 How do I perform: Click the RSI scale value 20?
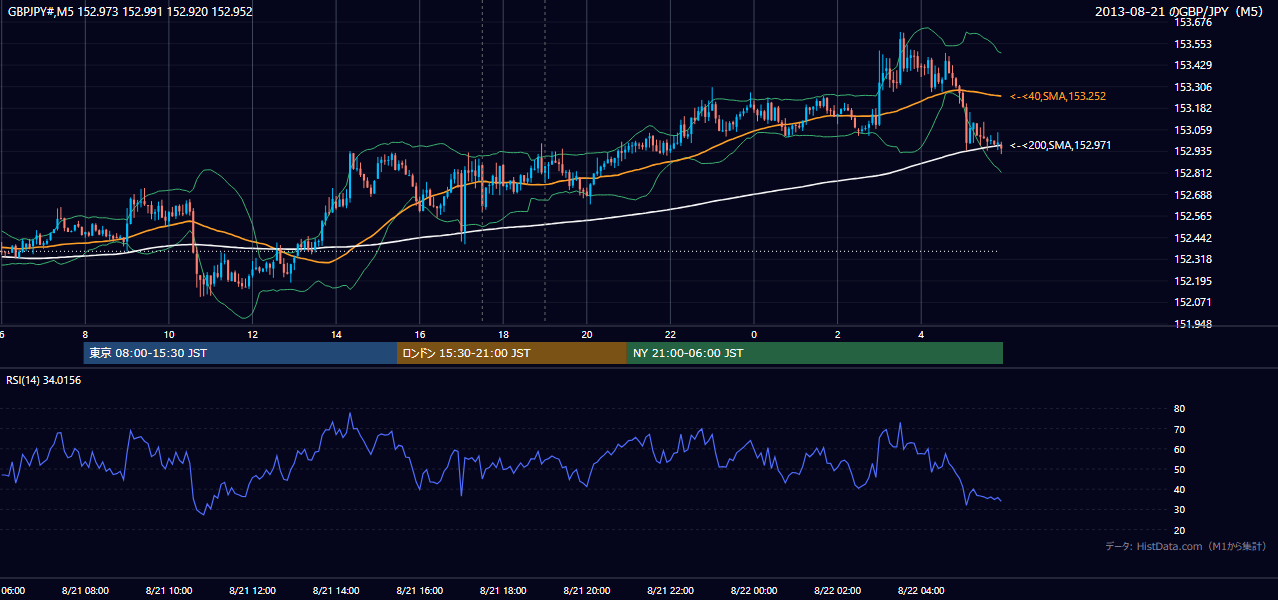click(1179, 530)
